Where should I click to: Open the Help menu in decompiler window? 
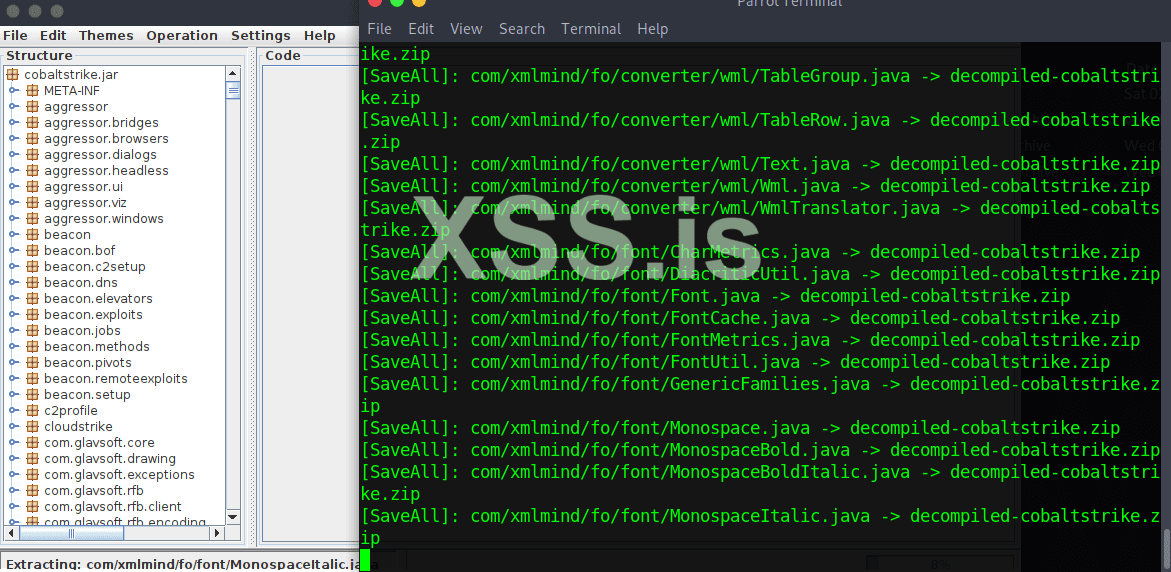(x=320, y=35)
